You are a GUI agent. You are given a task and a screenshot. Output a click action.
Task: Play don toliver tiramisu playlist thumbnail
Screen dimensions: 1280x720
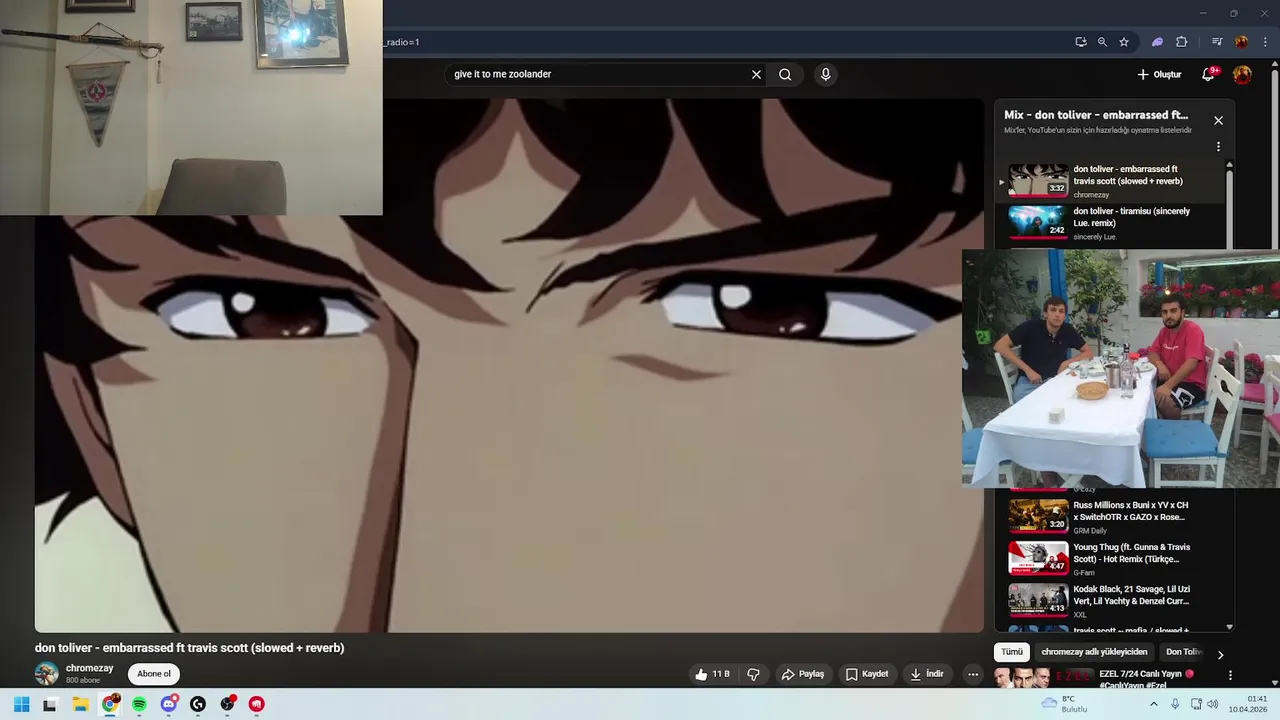point(1038,222)
